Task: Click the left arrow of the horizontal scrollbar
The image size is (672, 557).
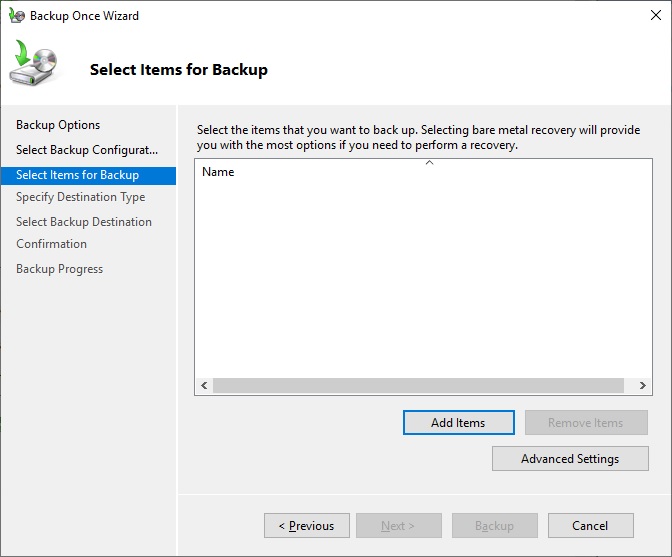Action: tap(204, 386)
